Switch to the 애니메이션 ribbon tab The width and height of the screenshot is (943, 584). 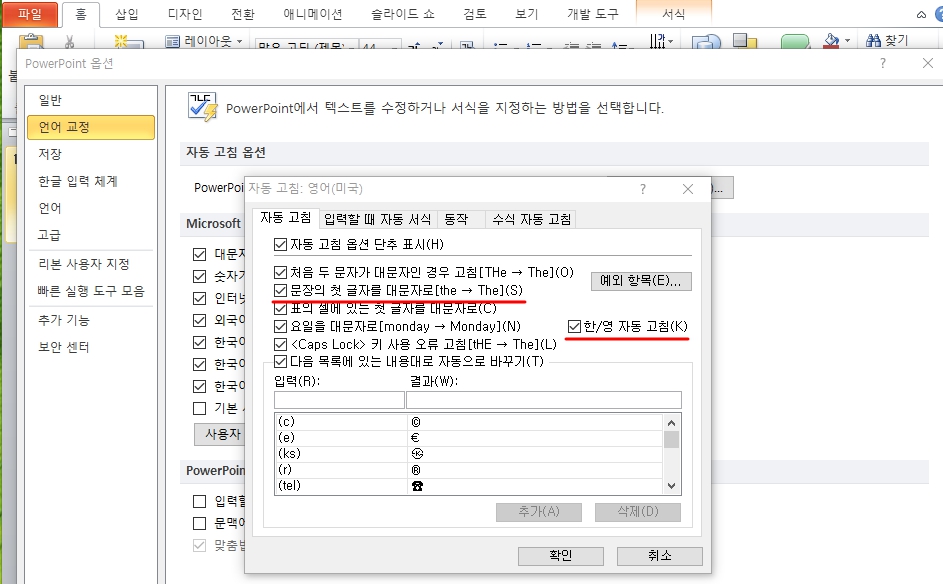coord(313,14)
